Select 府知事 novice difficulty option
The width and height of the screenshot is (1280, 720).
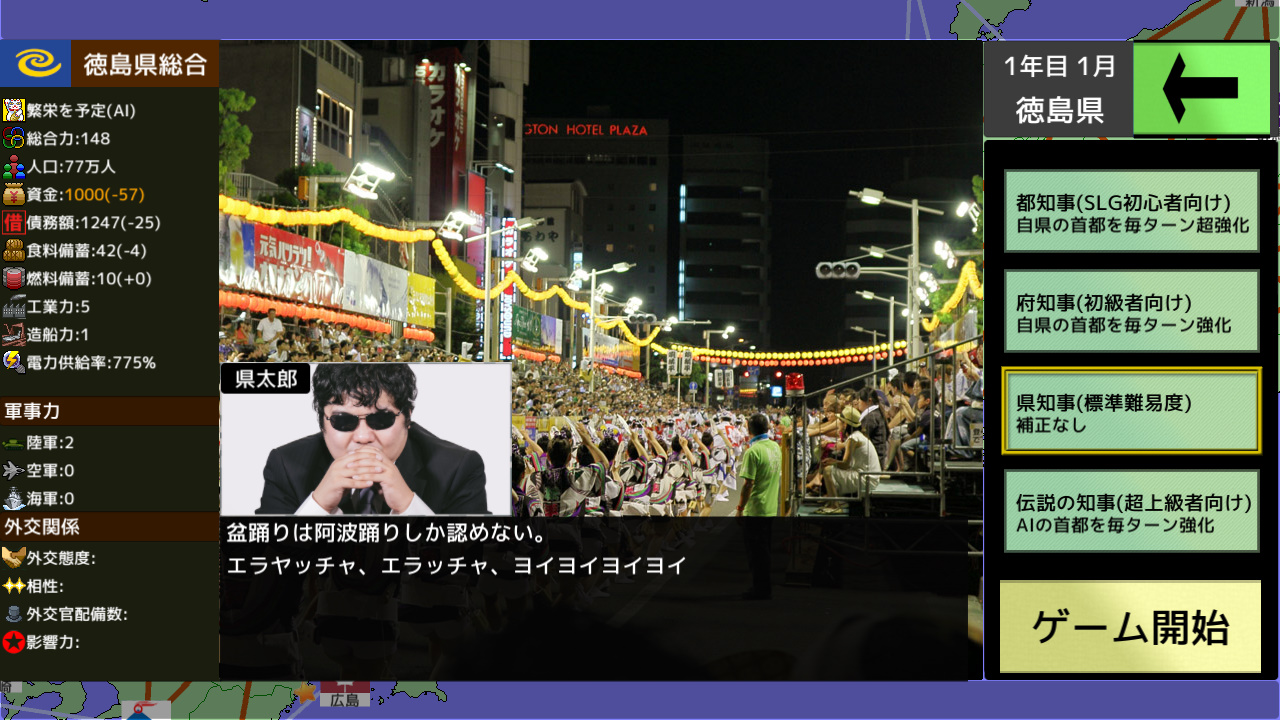coord(1131,311)
